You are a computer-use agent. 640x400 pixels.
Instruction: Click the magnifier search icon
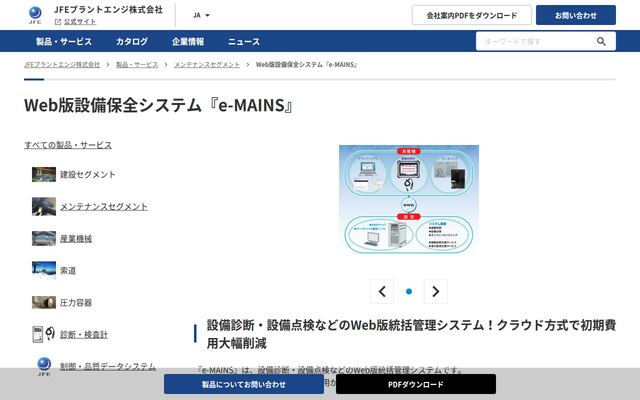[601, 41]
